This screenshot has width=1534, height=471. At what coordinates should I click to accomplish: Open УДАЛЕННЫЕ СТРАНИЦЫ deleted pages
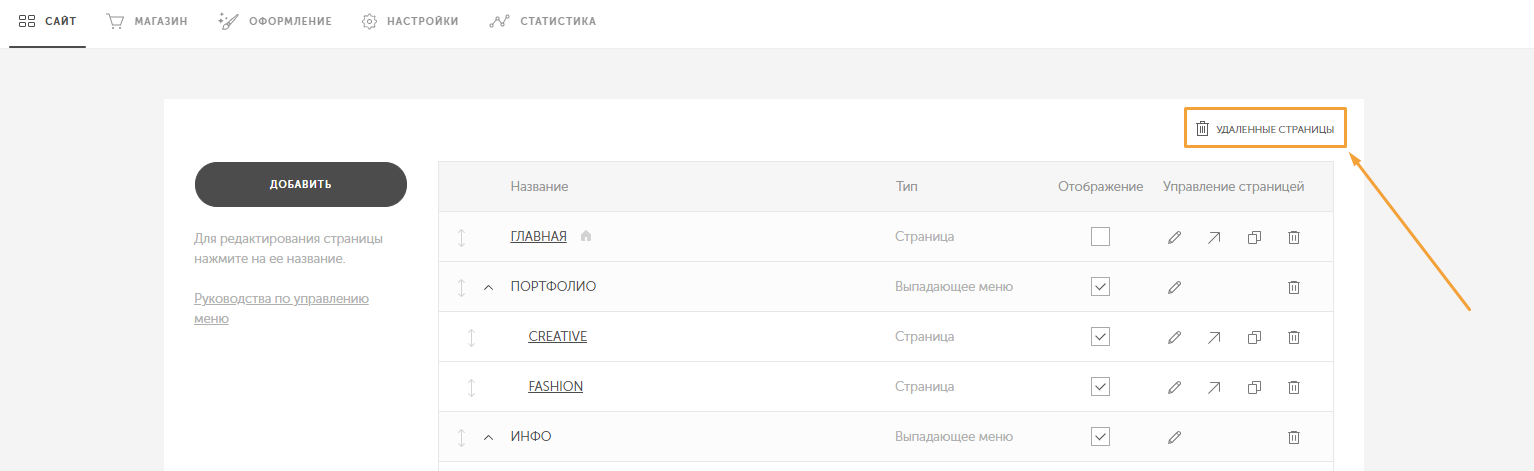[1265, 129]
